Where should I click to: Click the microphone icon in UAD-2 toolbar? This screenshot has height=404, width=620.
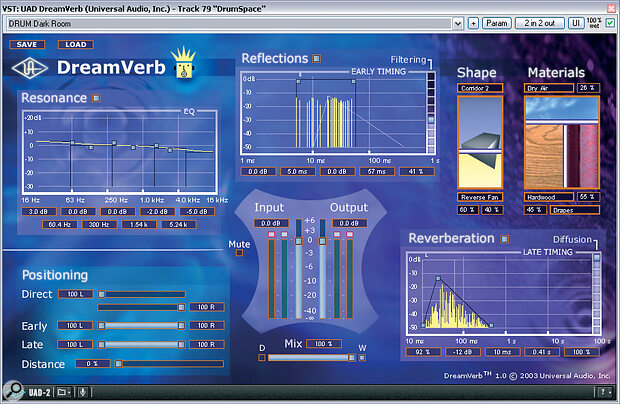83,392
